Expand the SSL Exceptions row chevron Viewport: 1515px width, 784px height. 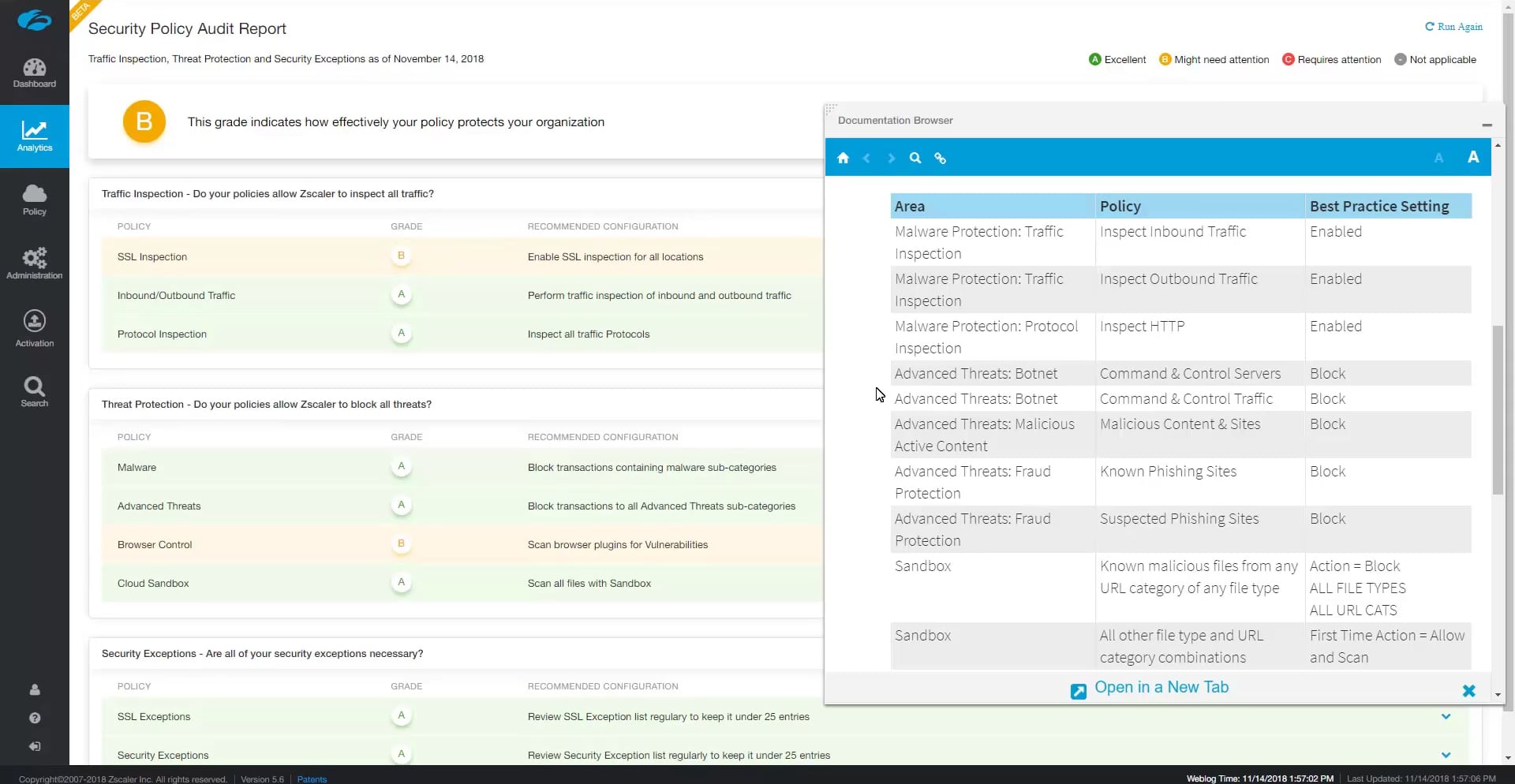[1446, 717]
